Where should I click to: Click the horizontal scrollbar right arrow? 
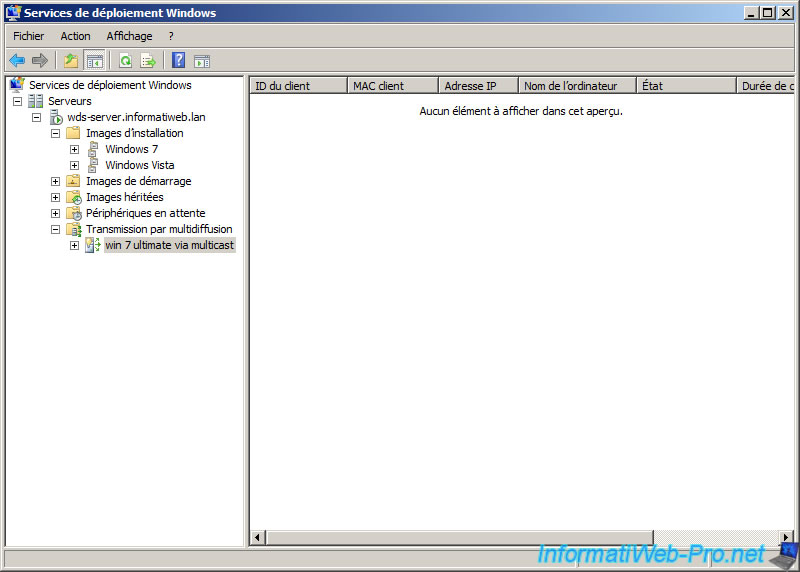pos(786,537)
